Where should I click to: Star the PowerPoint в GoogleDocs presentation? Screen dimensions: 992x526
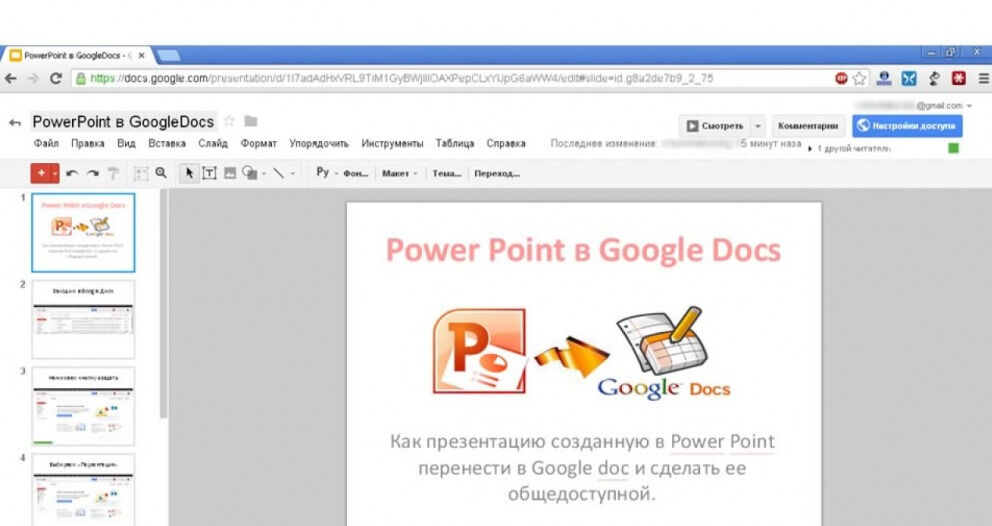click(x=229, y=121)
